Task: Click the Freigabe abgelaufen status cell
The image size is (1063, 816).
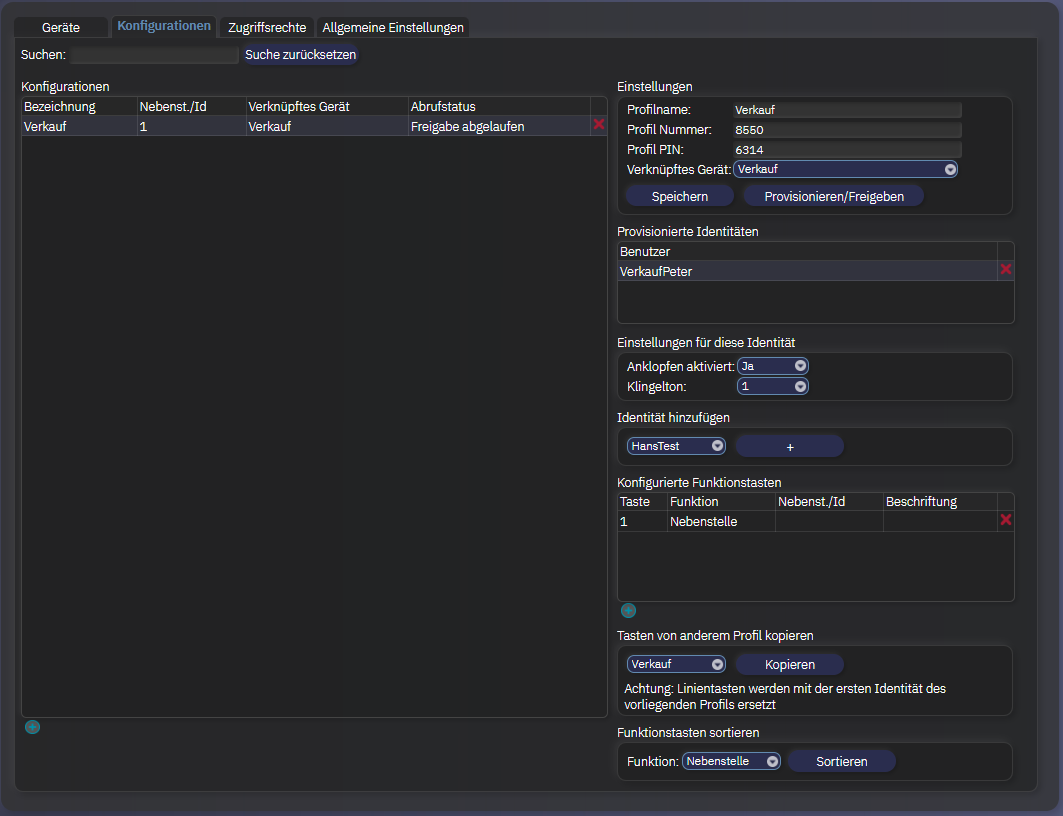Action: [x=499, y=126]
